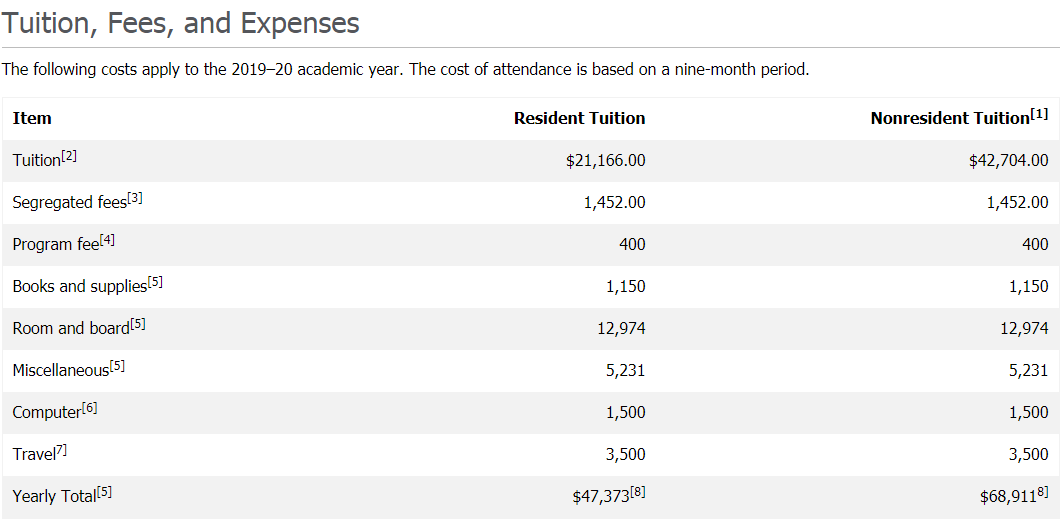
Task: Click the $42,704.00 nonresident tuition amount
Action: click(1008, 160)
